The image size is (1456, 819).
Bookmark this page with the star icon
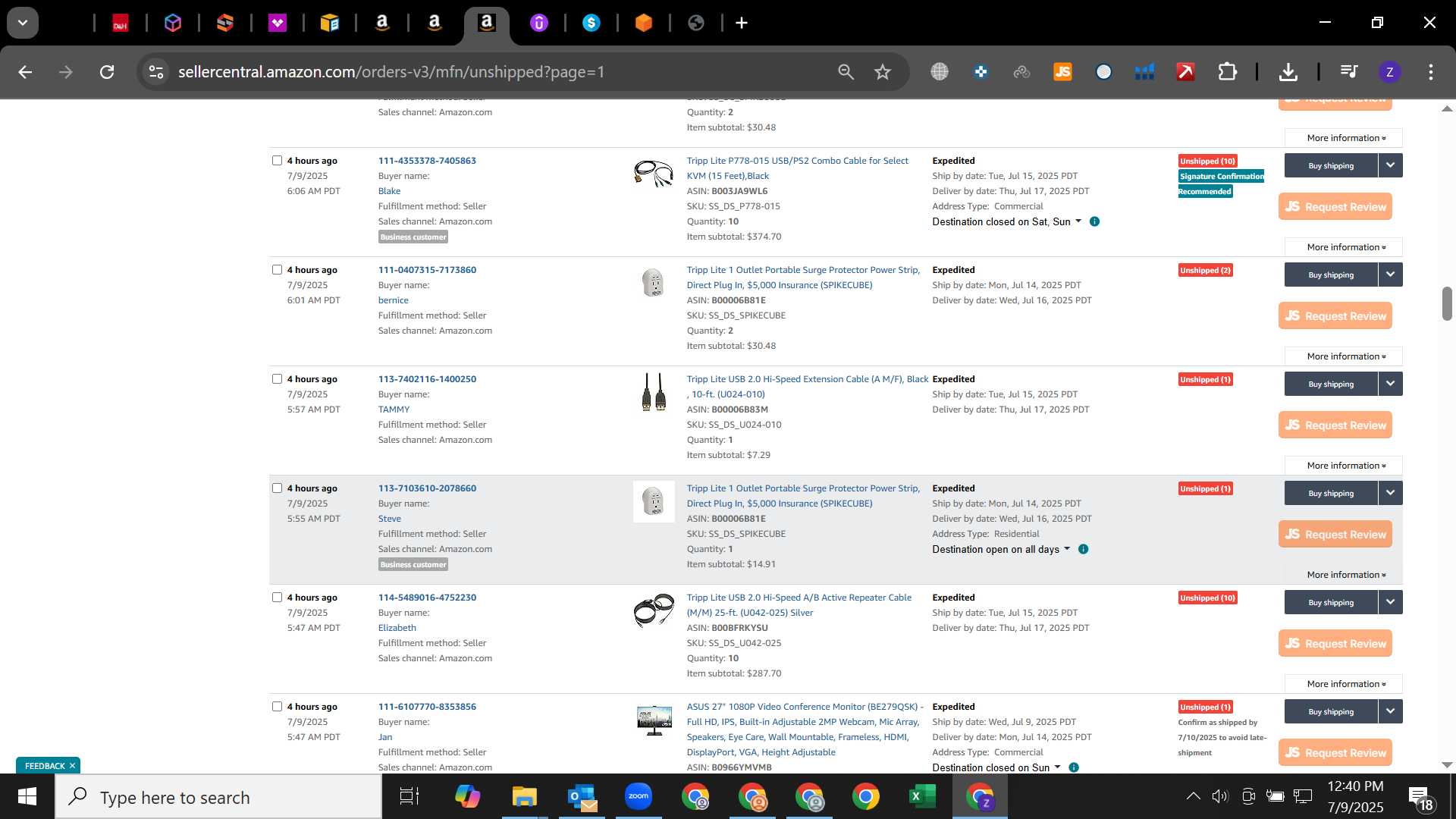pyautogui.click(x=883, y=72)
